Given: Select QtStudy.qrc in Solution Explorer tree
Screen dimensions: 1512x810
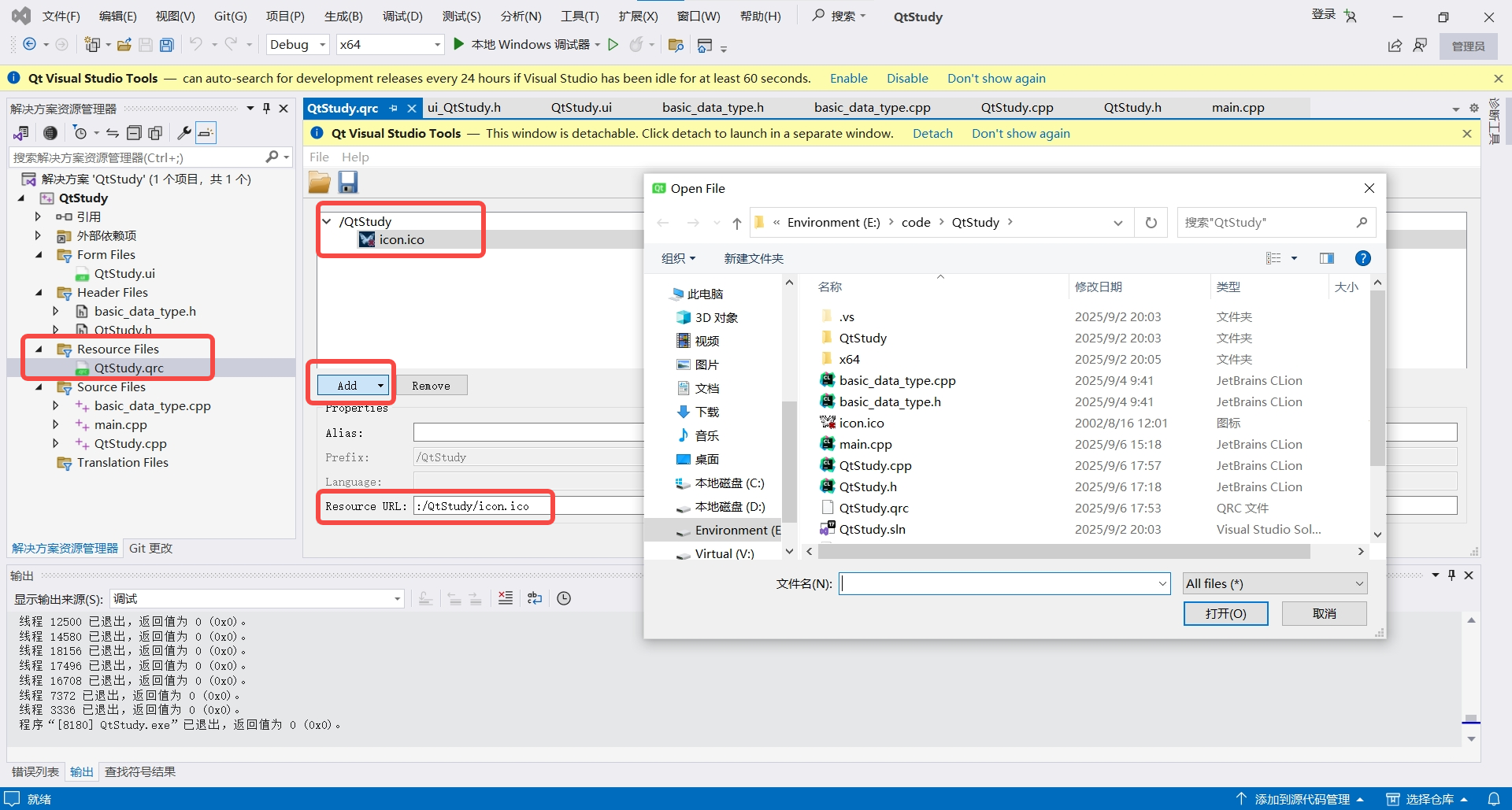Looking at the screenshot, I should pyautogui.click(x=128, y=368).
